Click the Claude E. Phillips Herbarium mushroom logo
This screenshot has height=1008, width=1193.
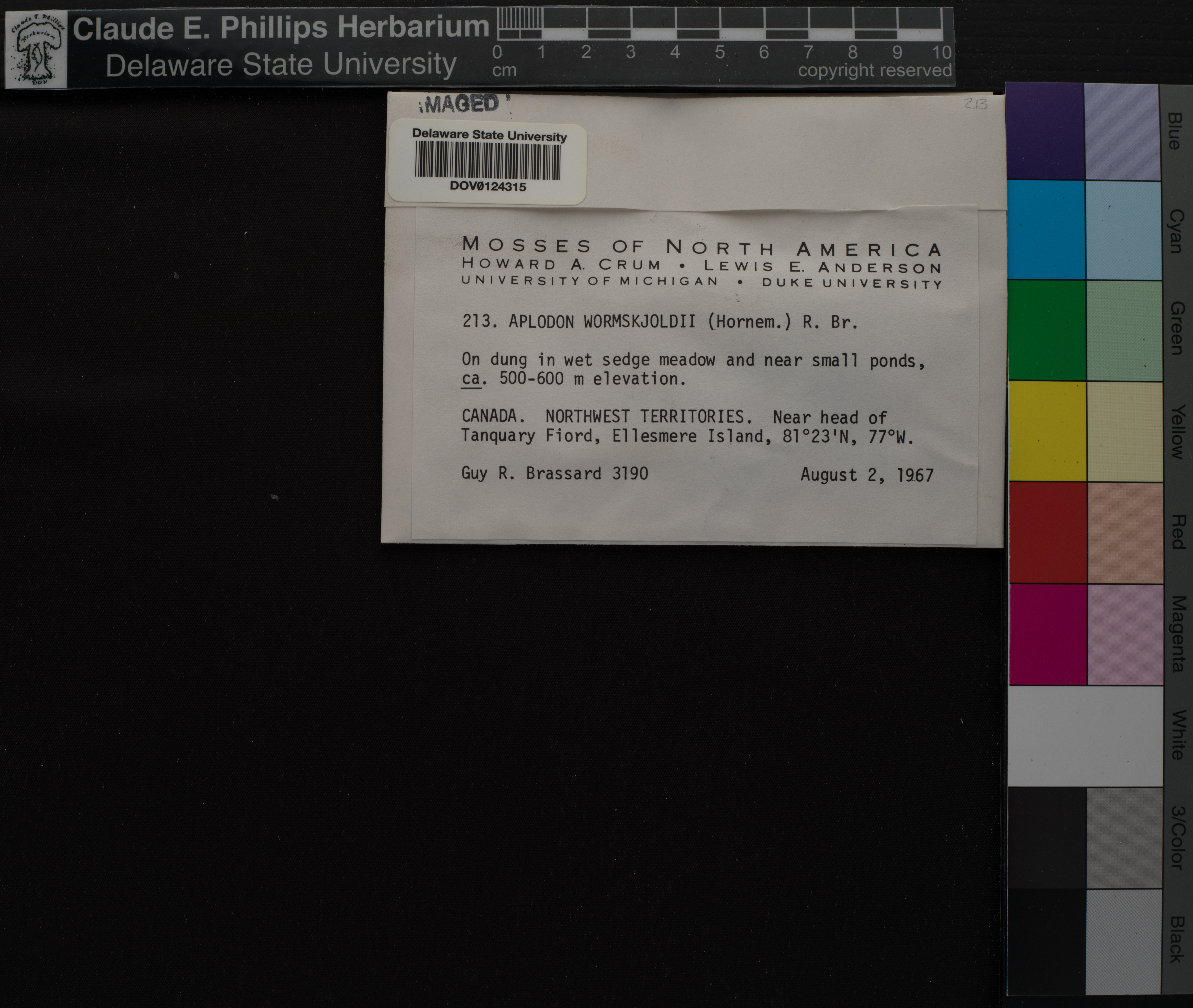[35, 51]
